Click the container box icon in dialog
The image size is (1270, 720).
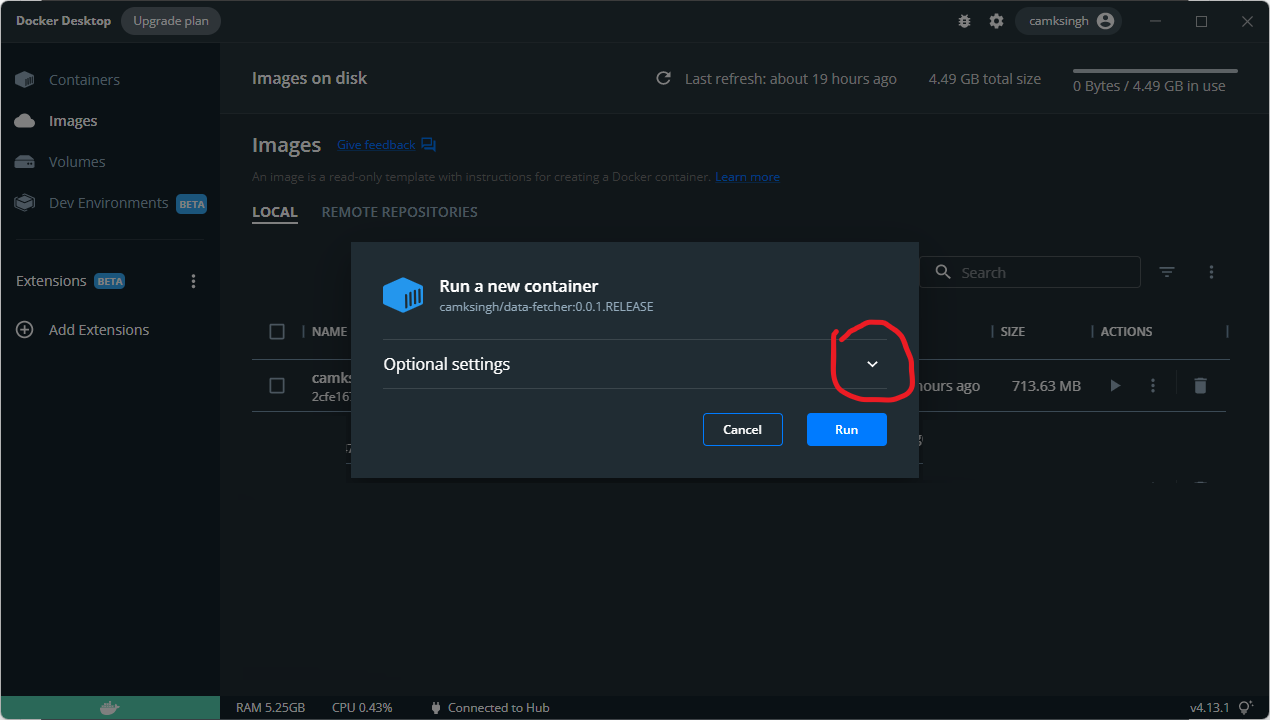point(403,295)
